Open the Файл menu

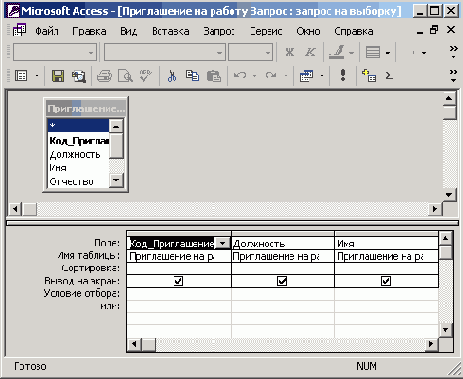click(x=47, y=31)
